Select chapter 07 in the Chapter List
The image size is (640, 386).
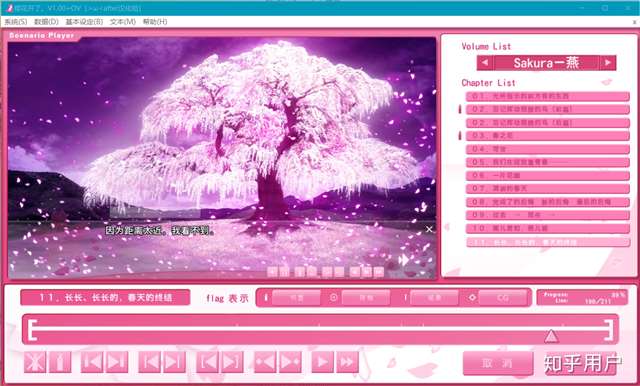pos(548,189)
